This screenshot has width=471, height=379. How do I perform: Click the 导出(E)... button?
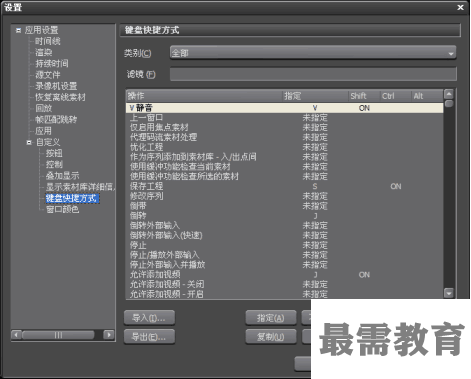click(149, 337)
